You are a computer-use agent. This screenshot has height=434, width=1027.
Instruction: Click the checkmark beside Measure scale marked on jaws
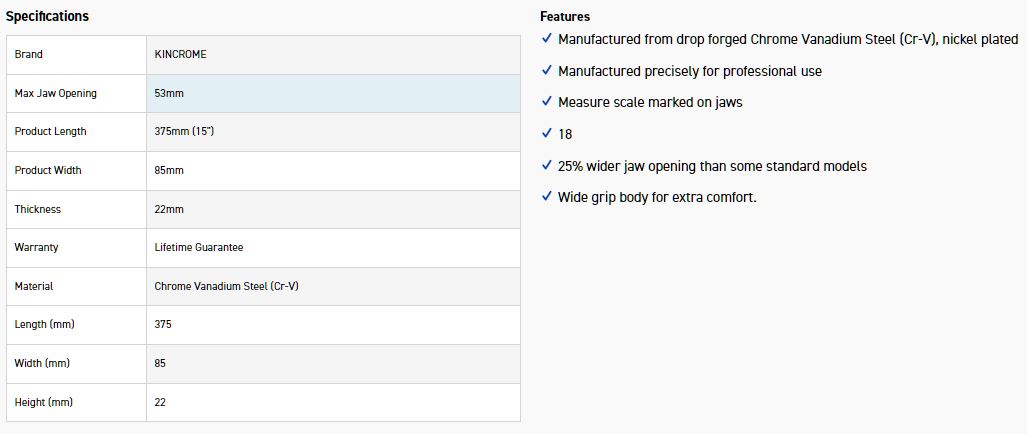[x=546, y=102]
